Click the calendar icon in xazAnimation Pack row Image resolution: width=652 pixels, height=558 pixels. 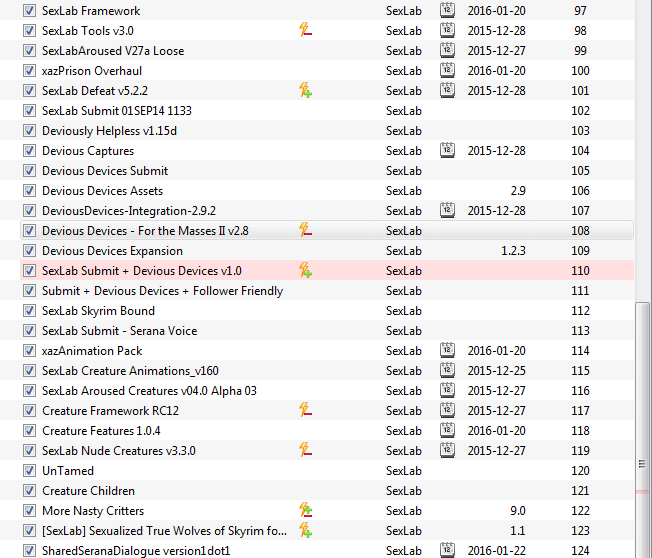(x=447, y=350)
